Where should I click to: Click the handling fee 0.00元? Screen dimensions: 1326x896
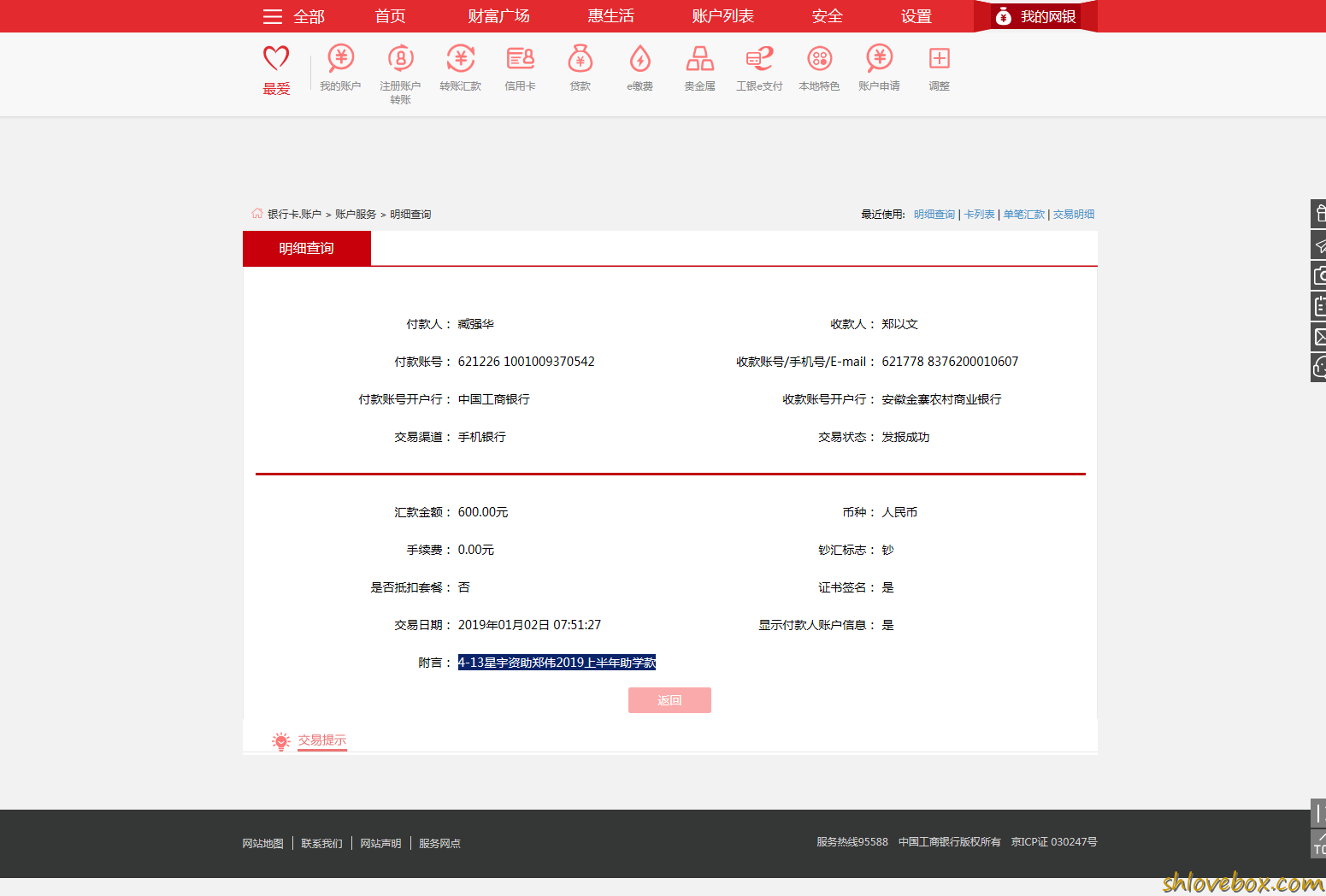click(476, 550)
